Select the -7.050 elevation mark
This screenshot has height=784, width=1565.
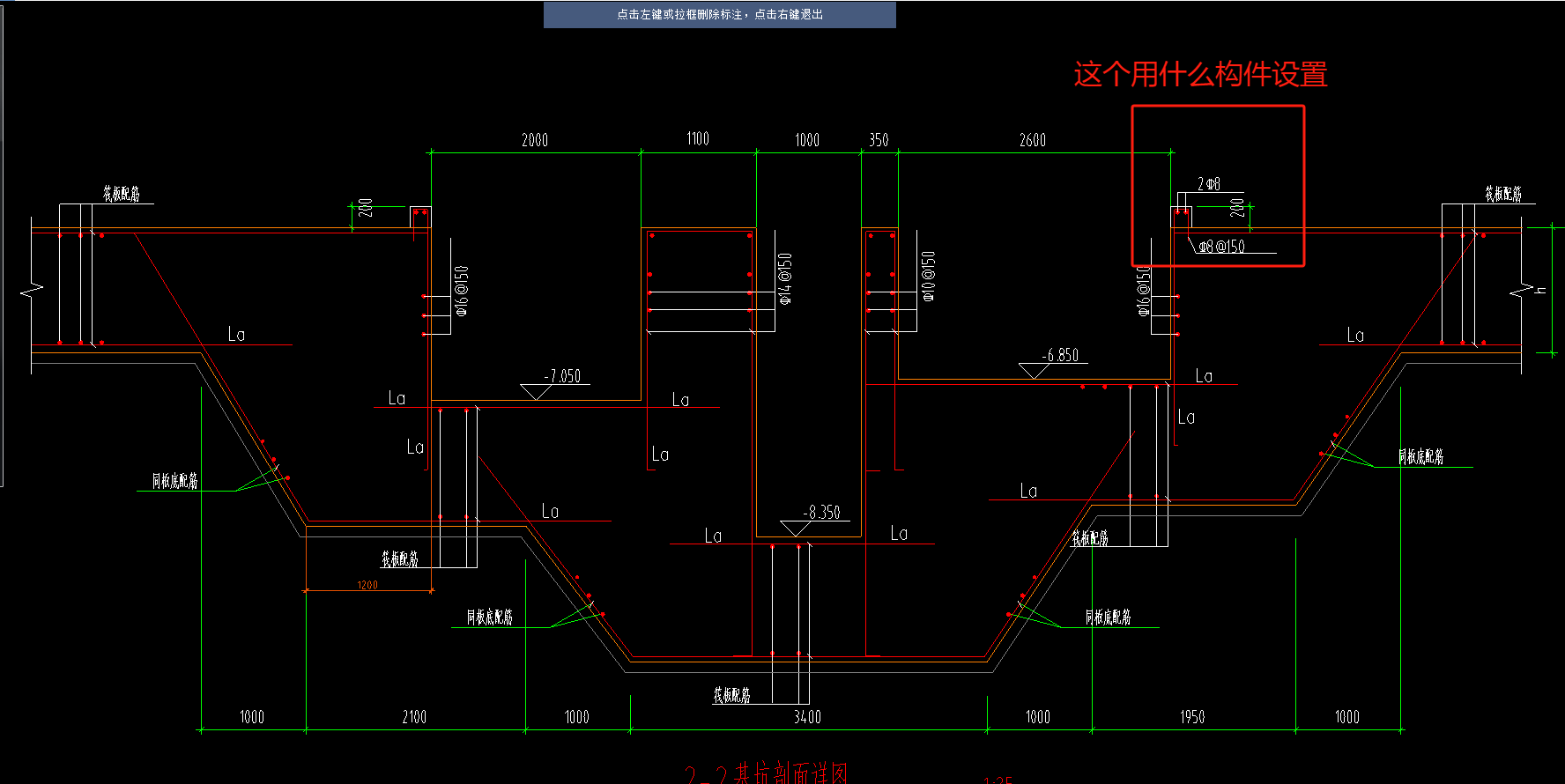tap(562, 376)
